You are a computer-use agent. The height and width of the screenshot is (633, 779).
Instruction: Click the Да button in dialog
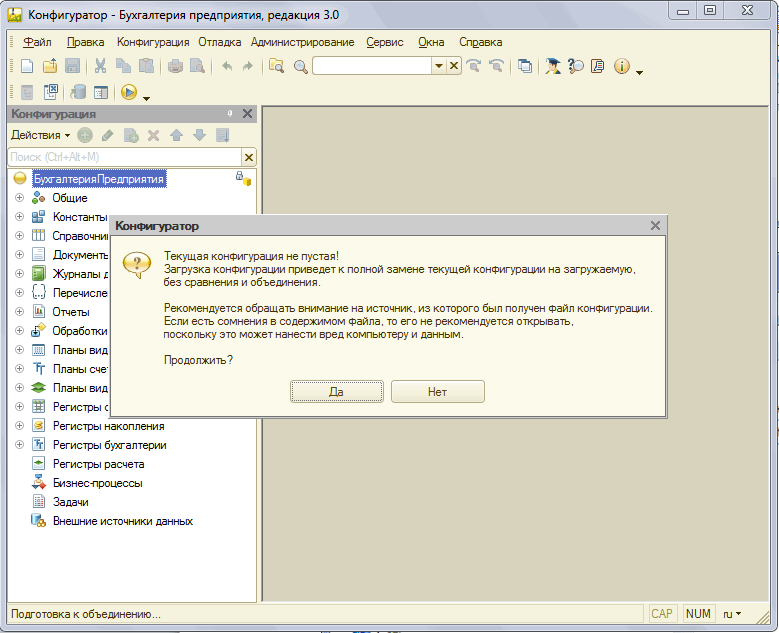coord(336,392)
